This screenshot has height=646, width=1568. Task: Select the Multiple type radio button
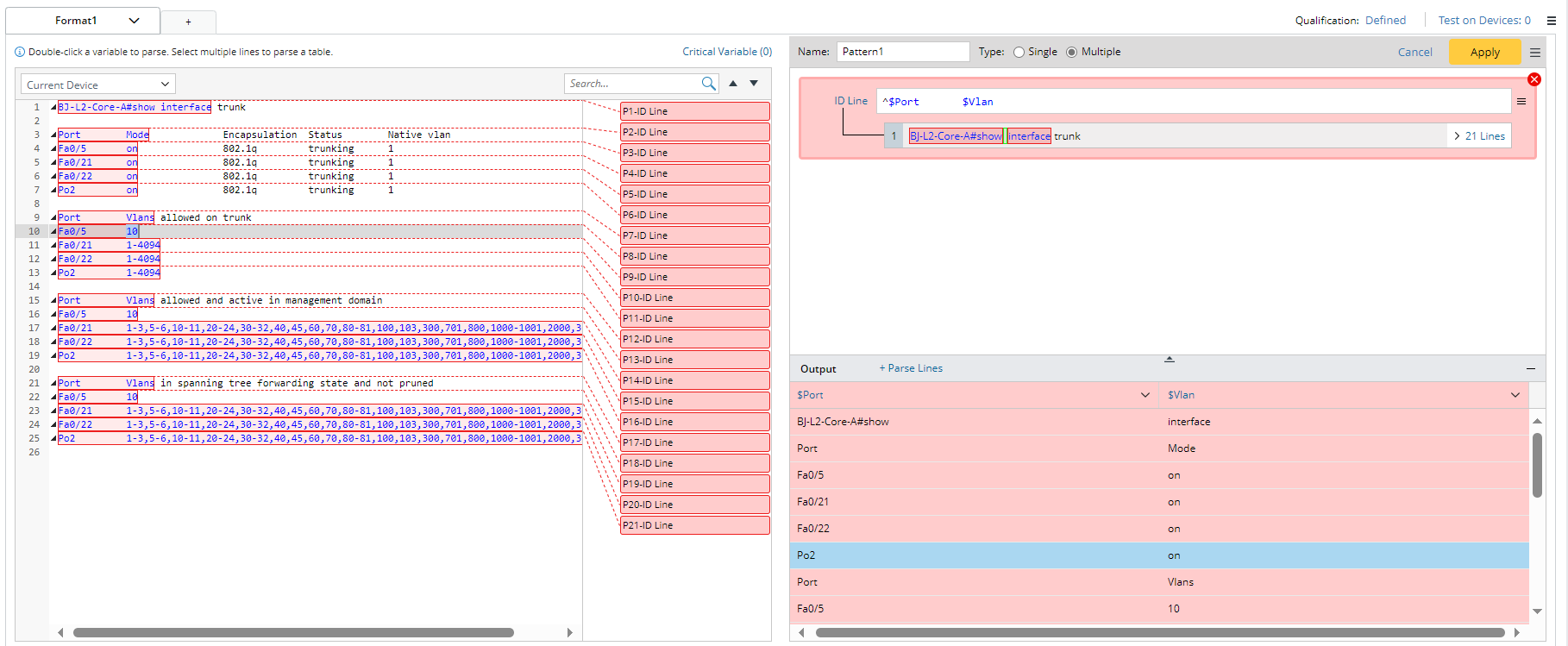coord(1072,53)
